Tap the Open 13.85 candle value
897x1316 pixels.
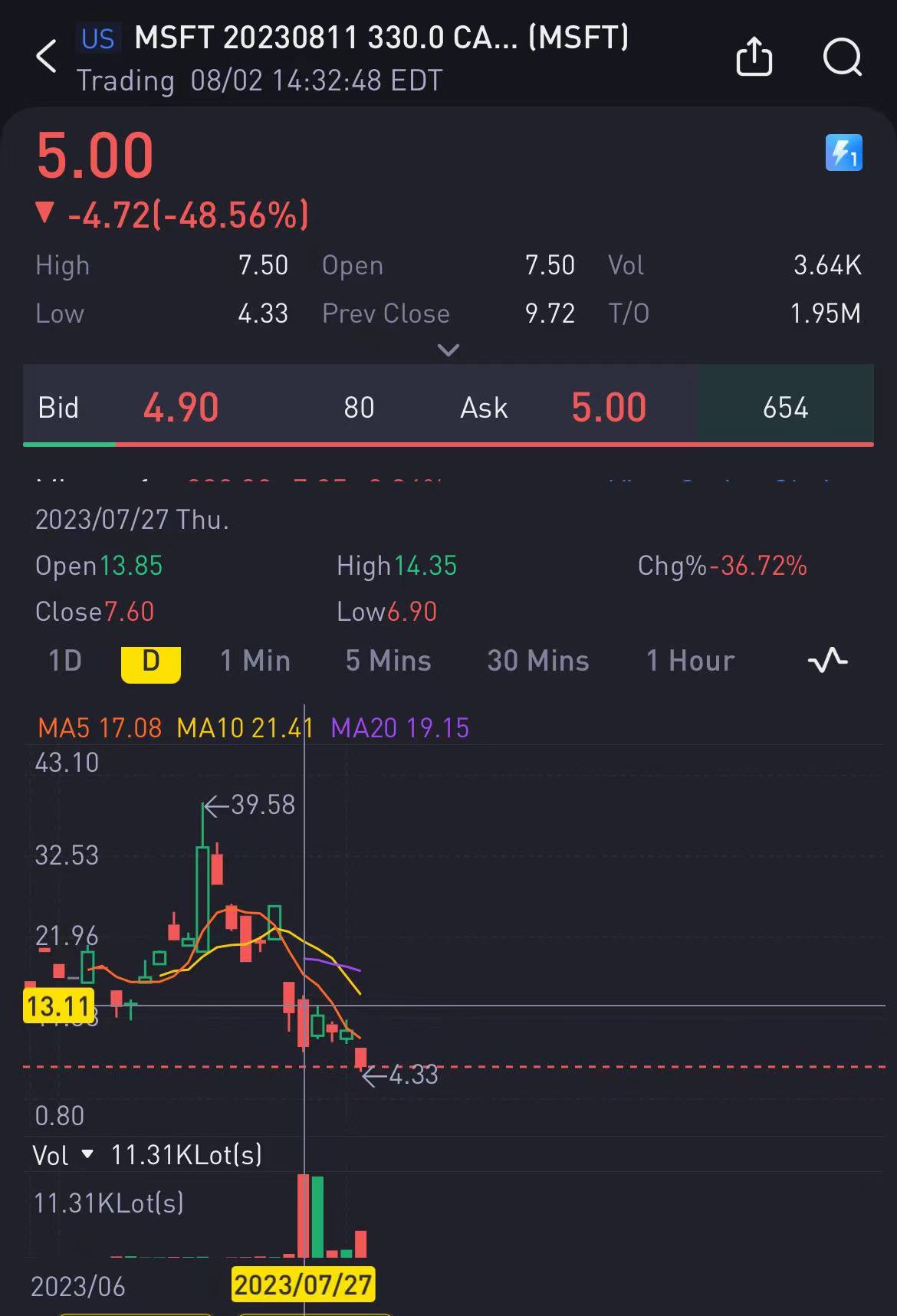point(130,566)
